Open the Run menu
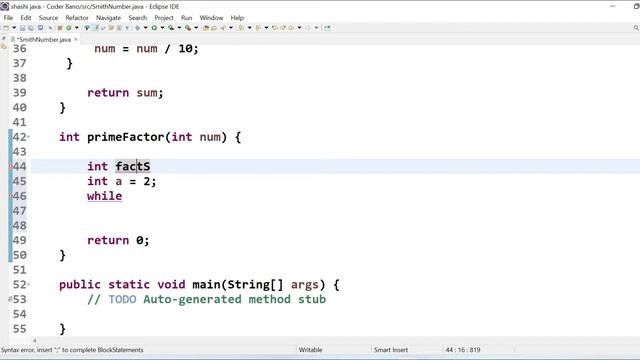 point(187,18)
